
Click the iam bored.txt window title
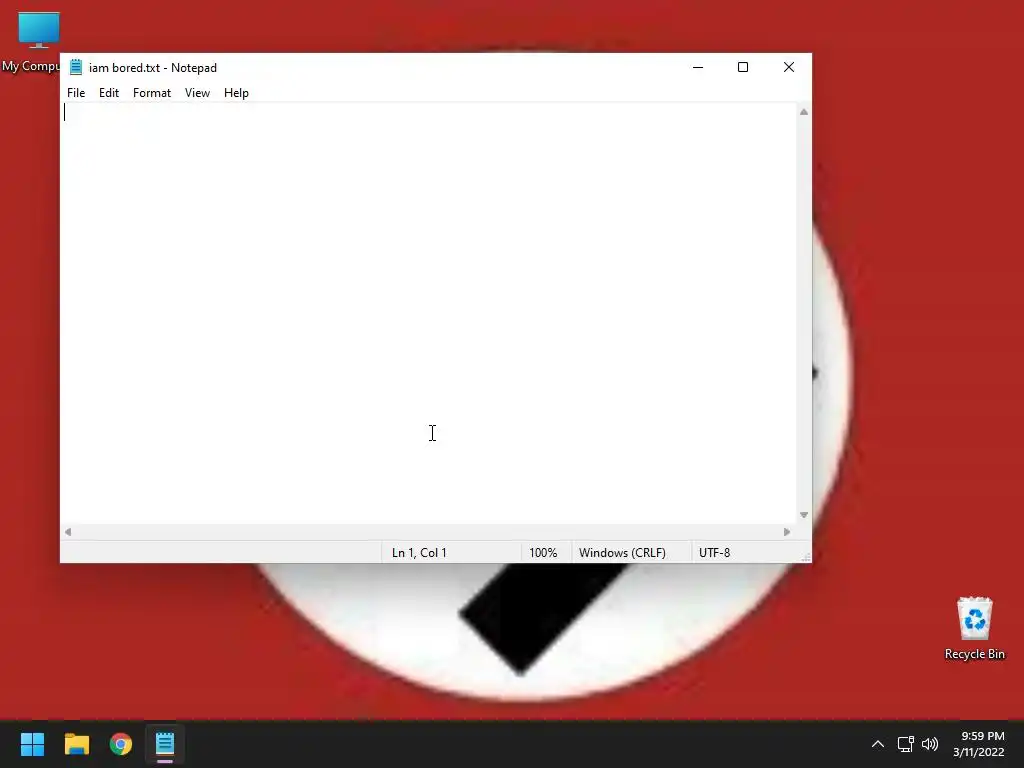click(153, 68)
